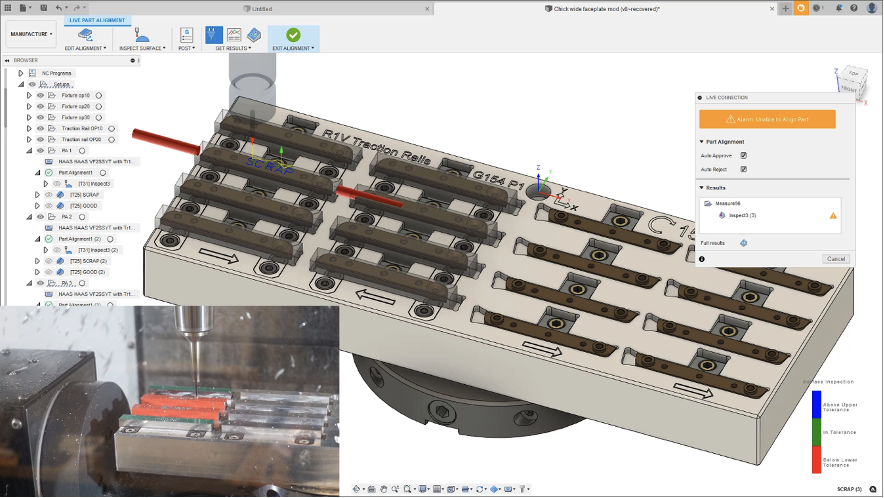This screenshot has width=884, height=498.
Task: Undo the last action
Action: 60,8
